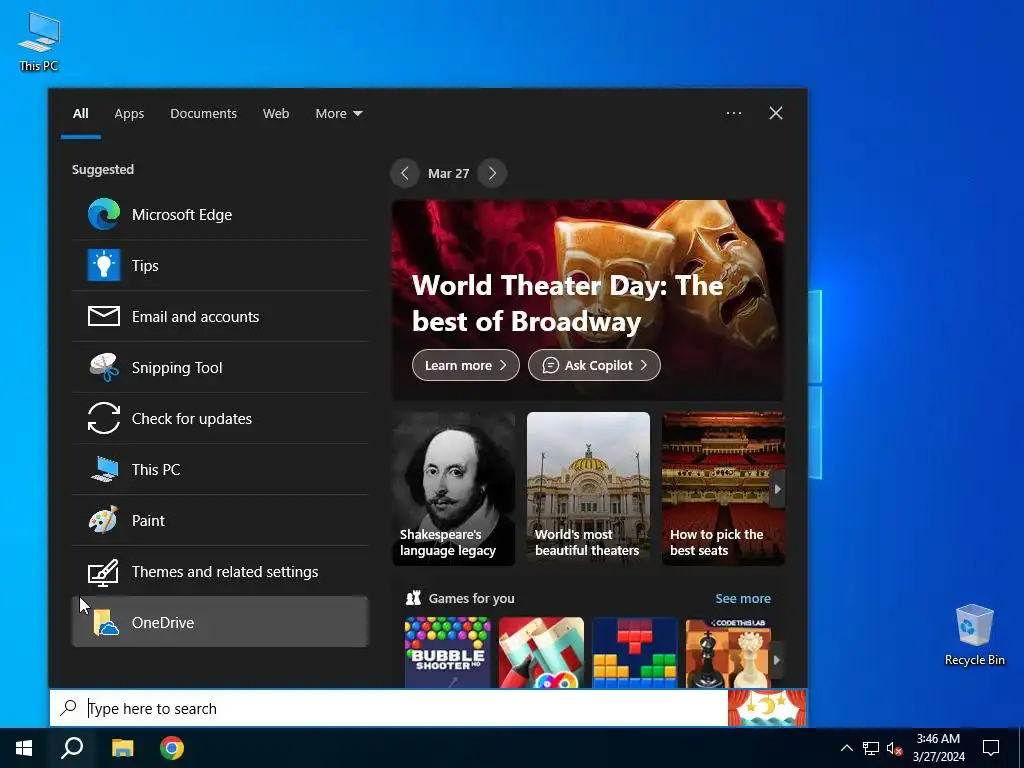The image size is (1024, 768).
Task: Launch Google Chrome from the taskbar
Action: pos(172,748)
